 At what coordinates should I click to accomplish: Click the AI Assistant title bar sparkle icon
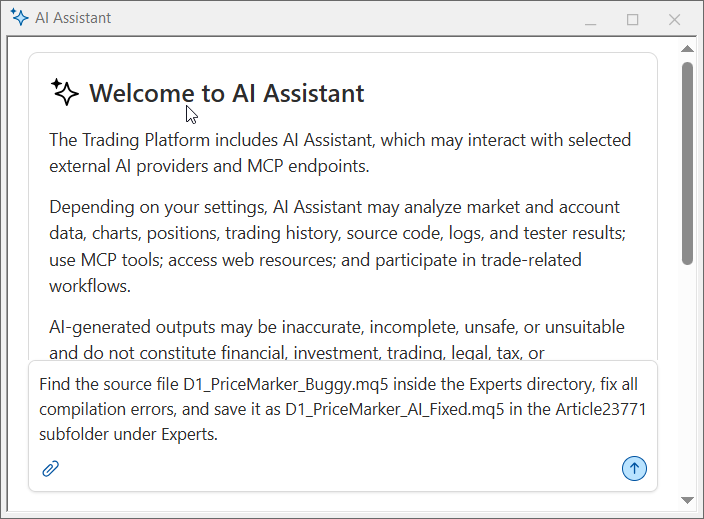pyautogui.click(x=19, y=17)
